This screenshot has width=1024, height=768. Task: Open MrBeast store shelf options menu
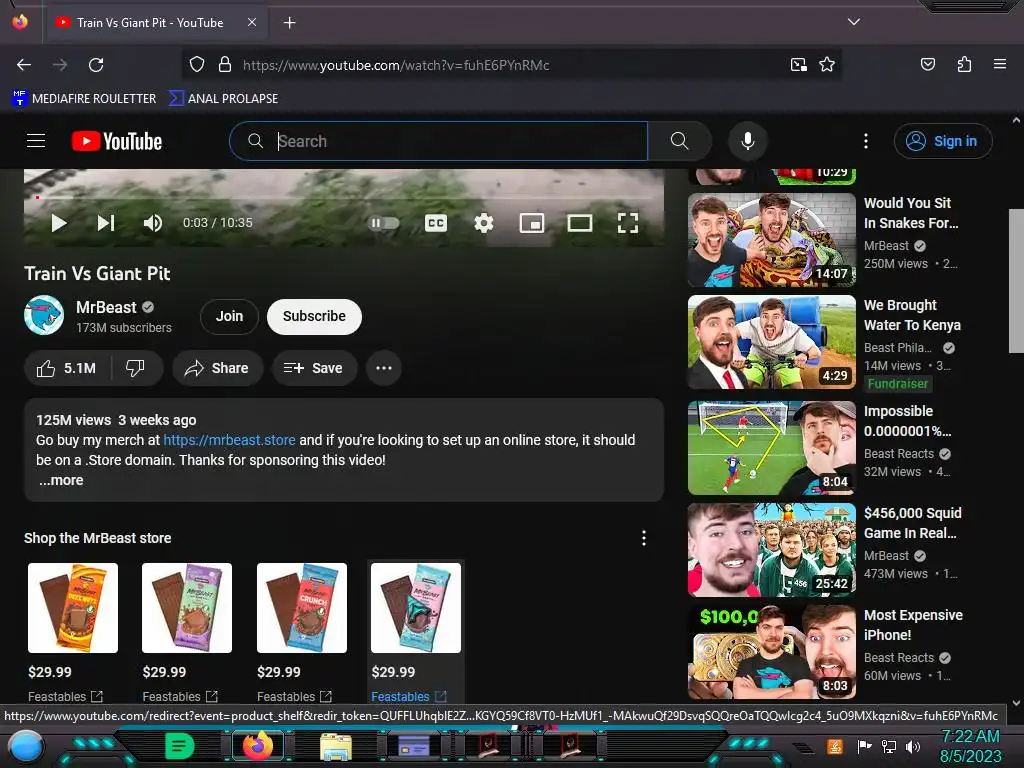[x=644, y=538]
